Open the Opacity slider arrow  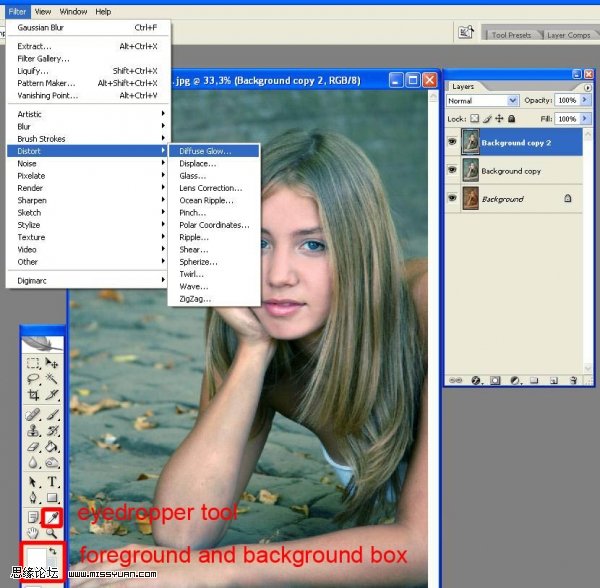tap(585, 100)
